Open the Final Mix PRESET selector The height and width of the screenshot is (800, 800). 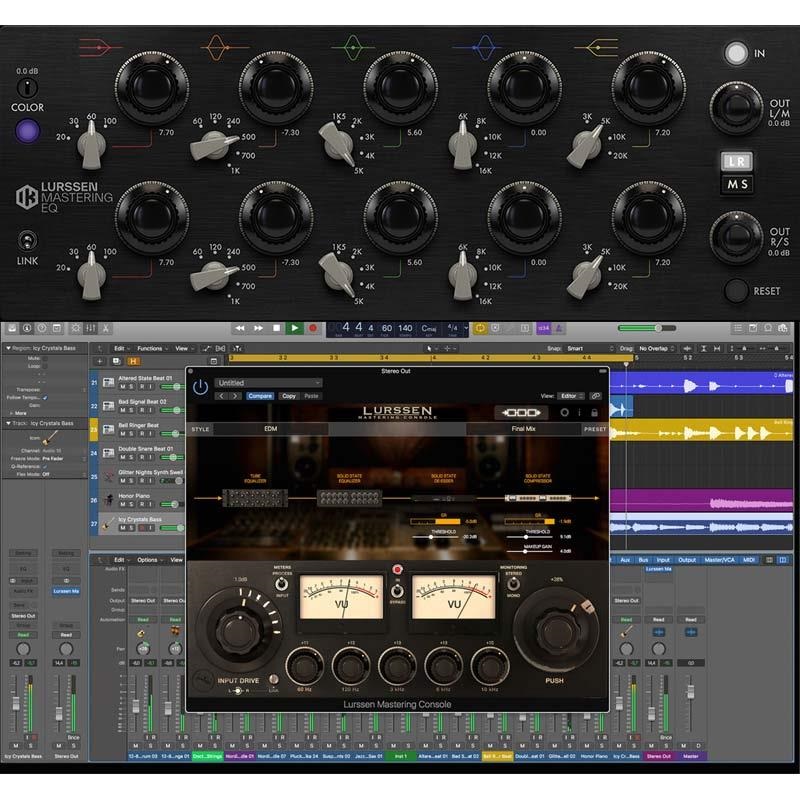523,429
